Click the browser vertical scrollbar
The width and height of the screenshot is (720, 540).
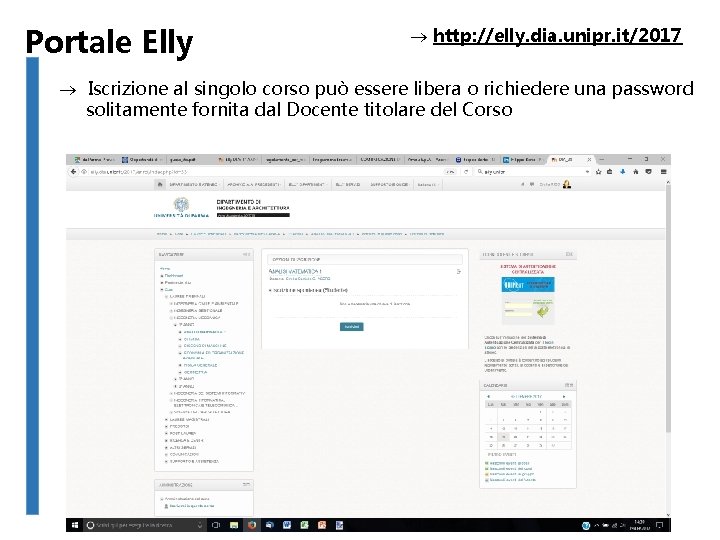pos(668,308)
